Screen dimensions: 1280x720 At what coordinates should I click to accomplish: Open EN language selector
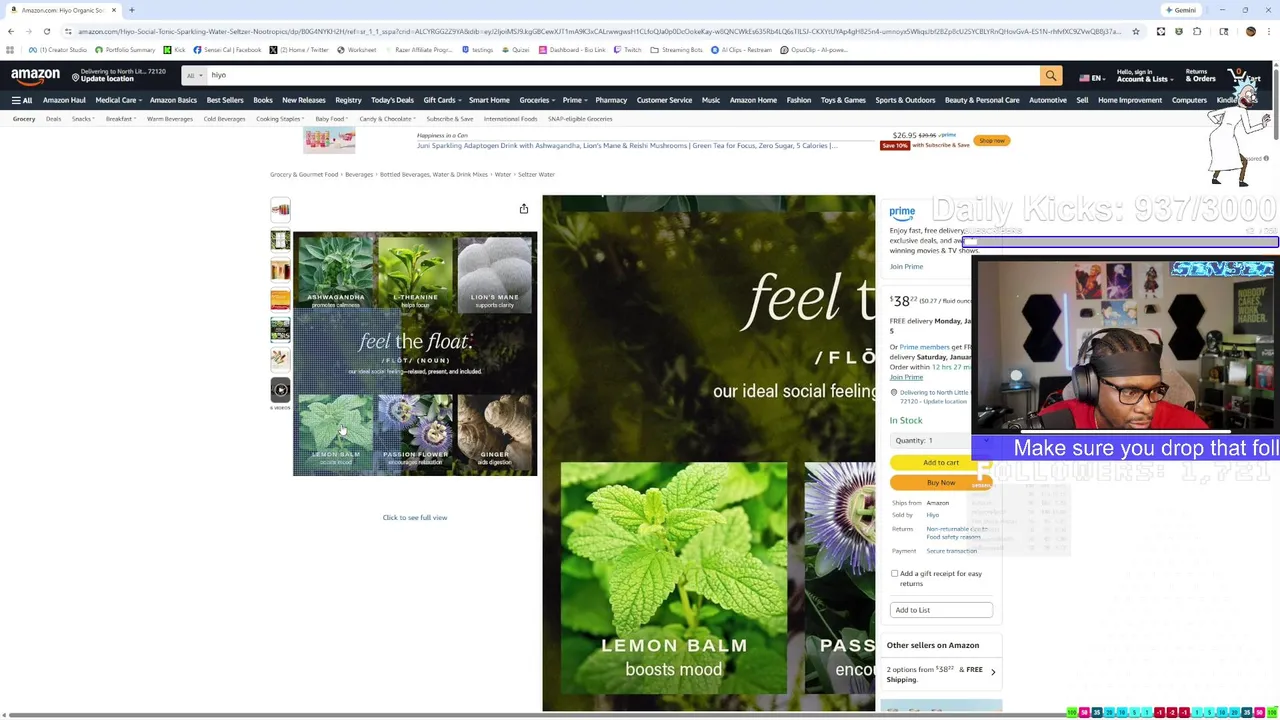click(x=1090, y=77)
